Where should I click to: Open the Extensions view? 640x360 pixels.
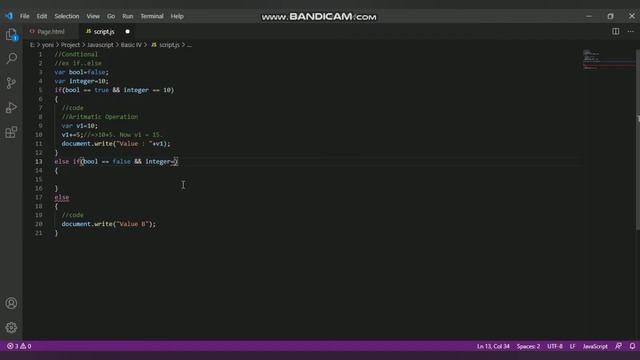point(11,132)
